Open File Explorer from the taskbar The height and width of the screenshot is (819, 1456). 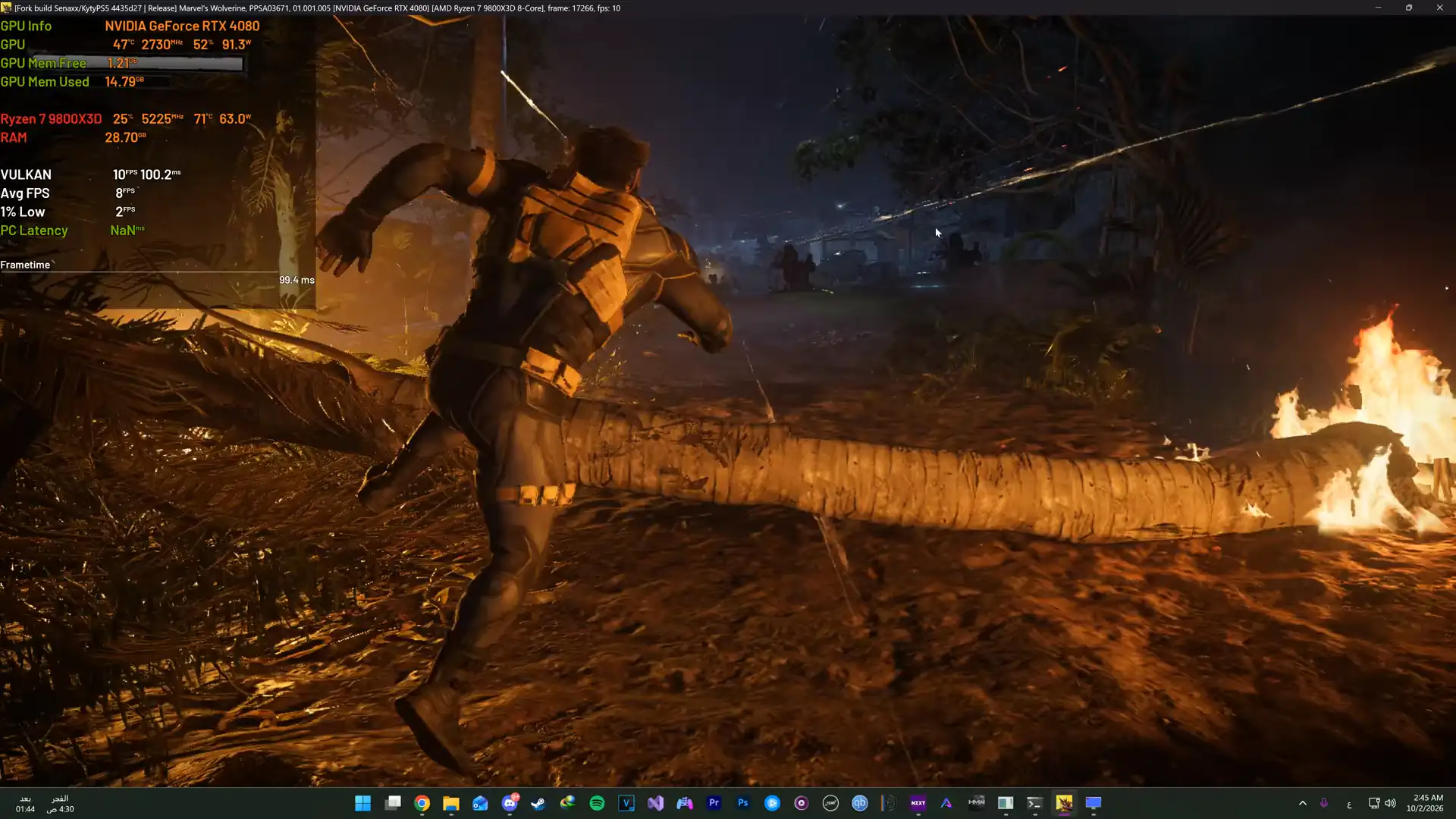click(451, 803)
